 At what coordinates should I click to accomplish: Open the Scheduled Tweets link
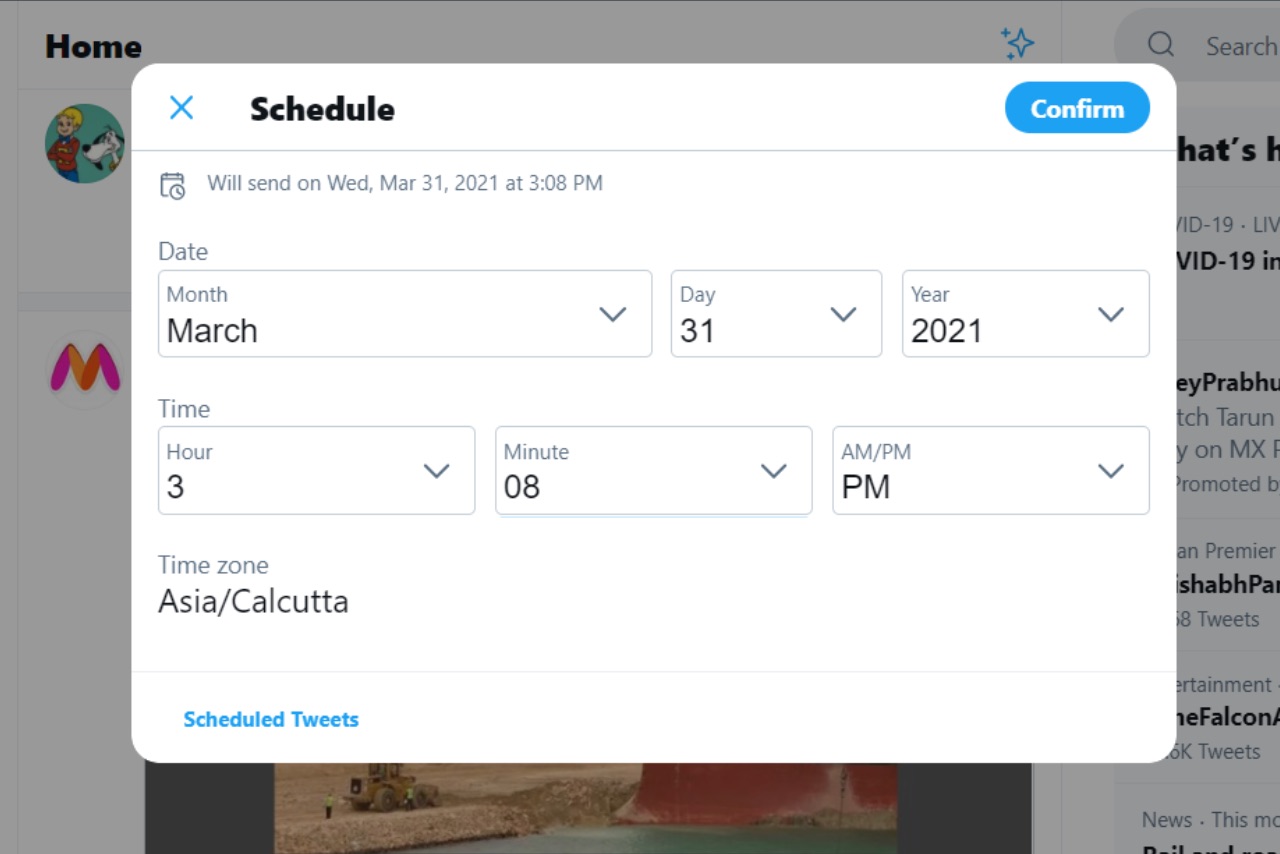tap(271, 719)
